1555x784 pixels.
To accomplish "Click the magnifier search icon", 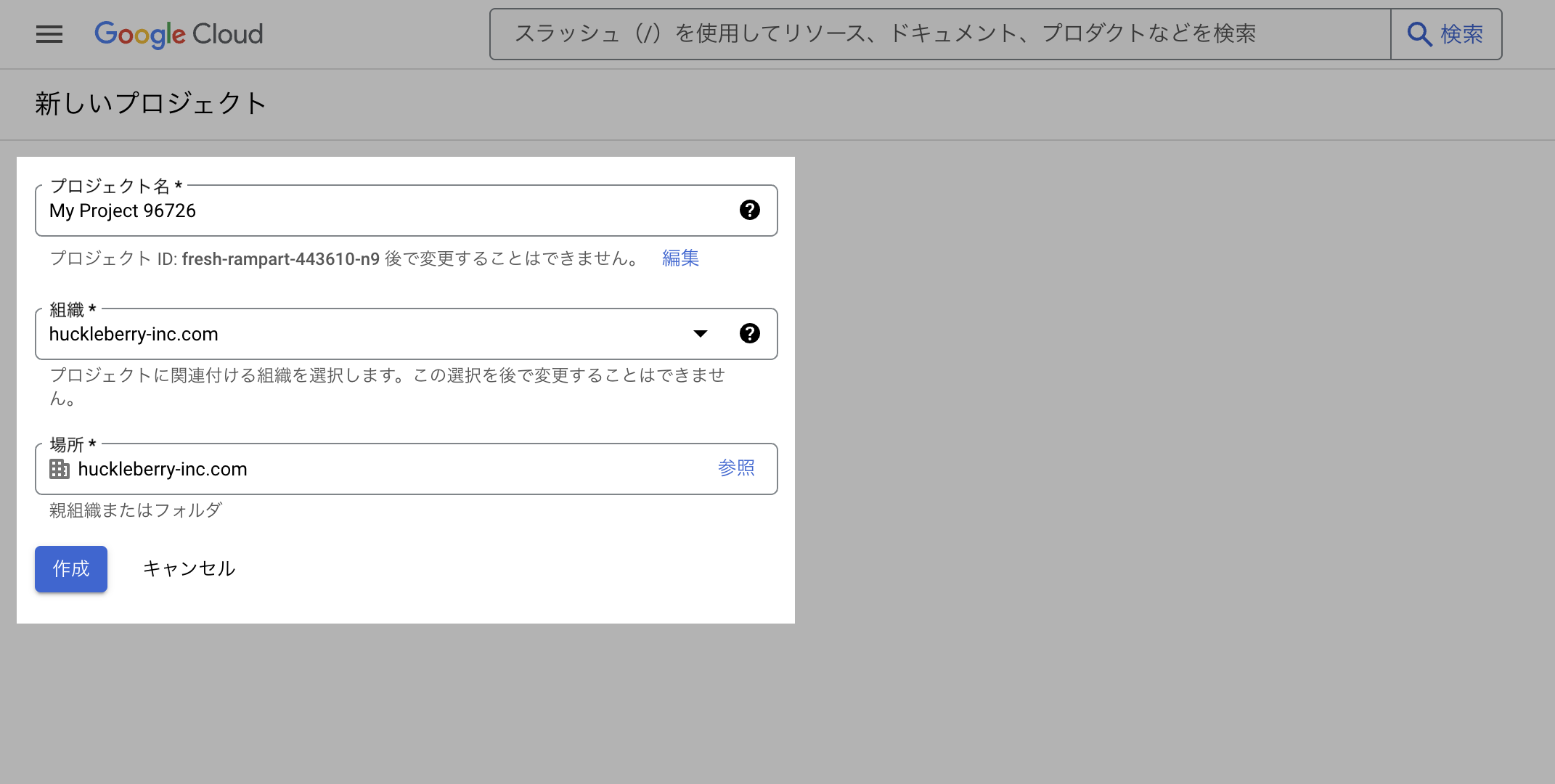I will pyautogui.click(x=1419, y=34).
